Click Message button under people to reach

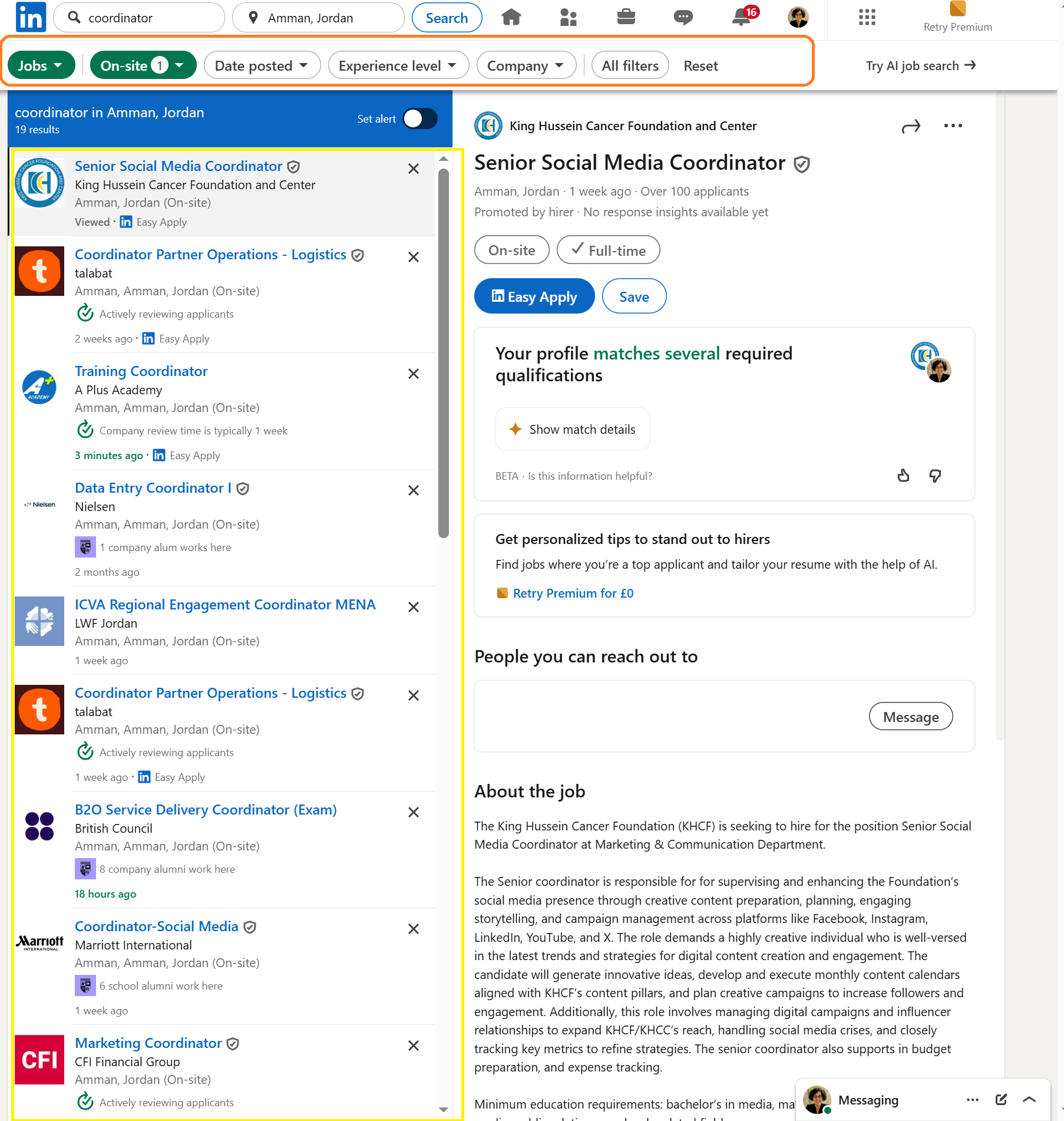tap(910, 716)
